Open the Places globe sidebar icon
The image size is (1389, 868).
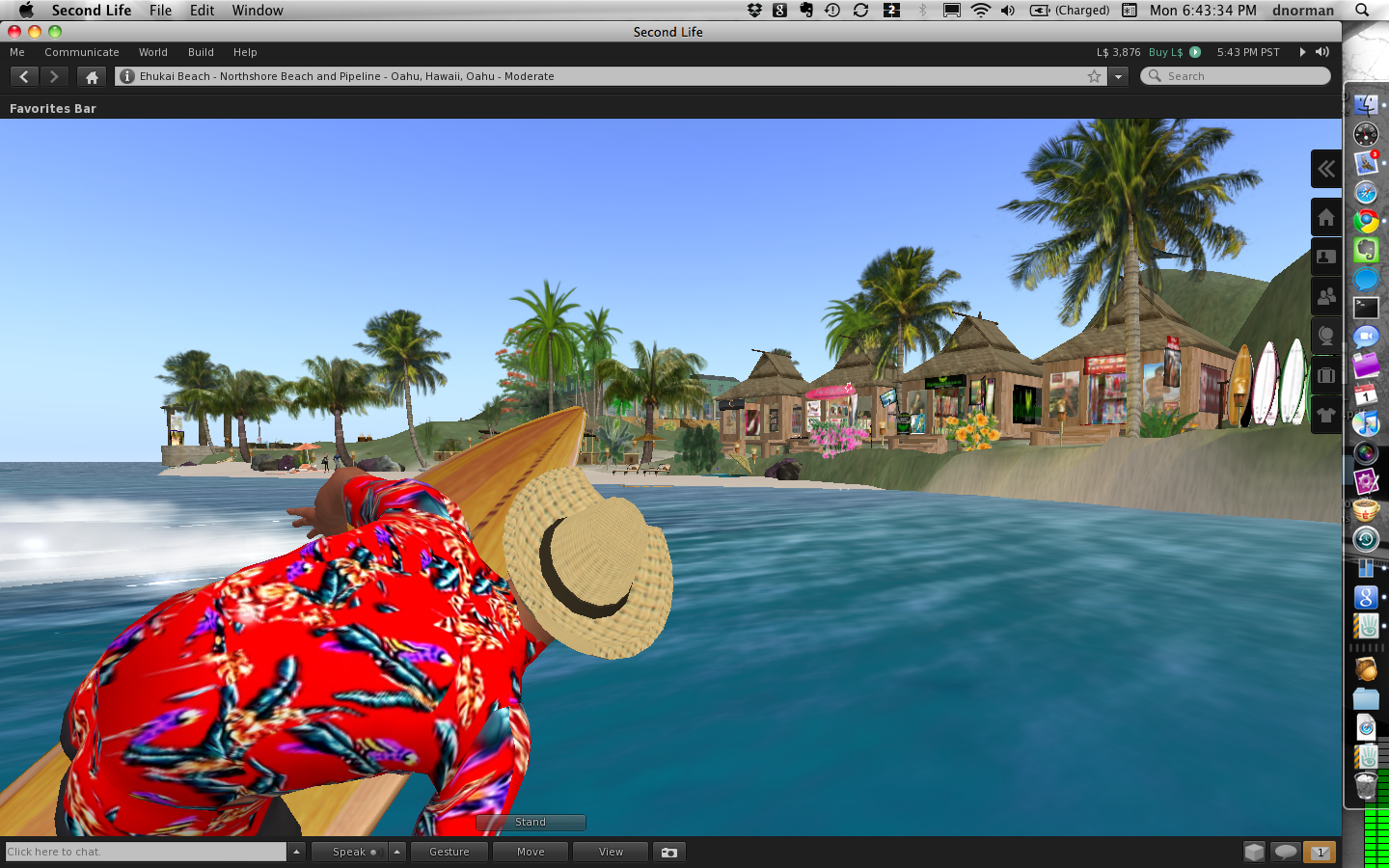(1326, 337)
